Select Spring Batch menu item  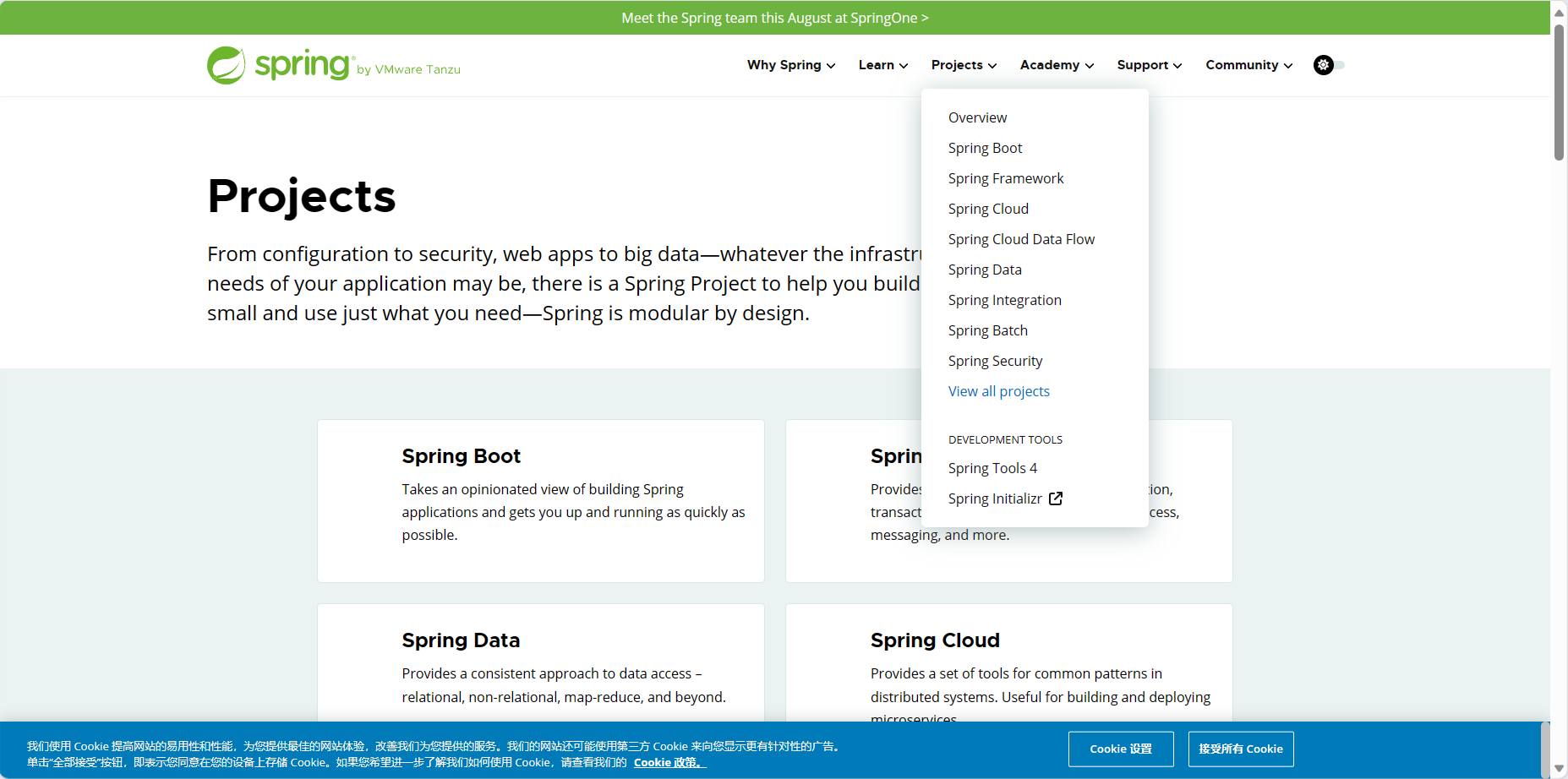(988, 330)
